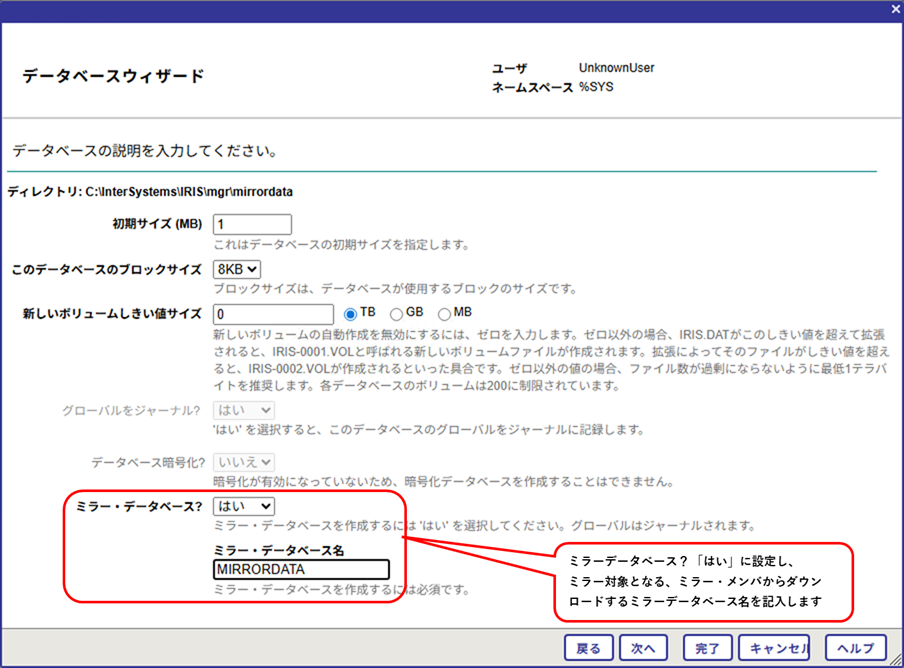
Task: Open the データベース暗号化? dropdown
Action: pos(244,461)
